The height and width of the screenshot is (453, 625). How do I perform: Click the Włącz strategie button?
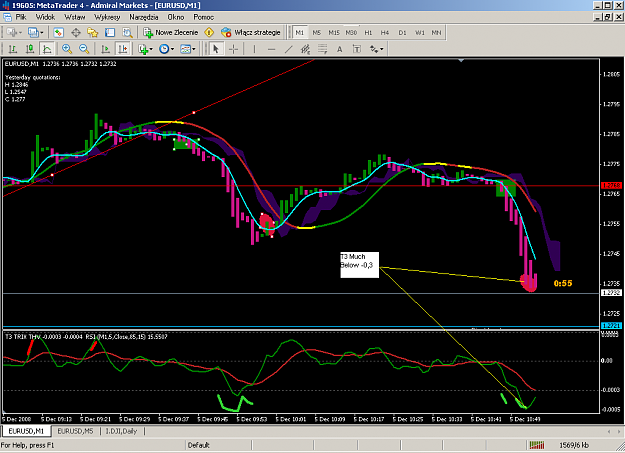251,33
